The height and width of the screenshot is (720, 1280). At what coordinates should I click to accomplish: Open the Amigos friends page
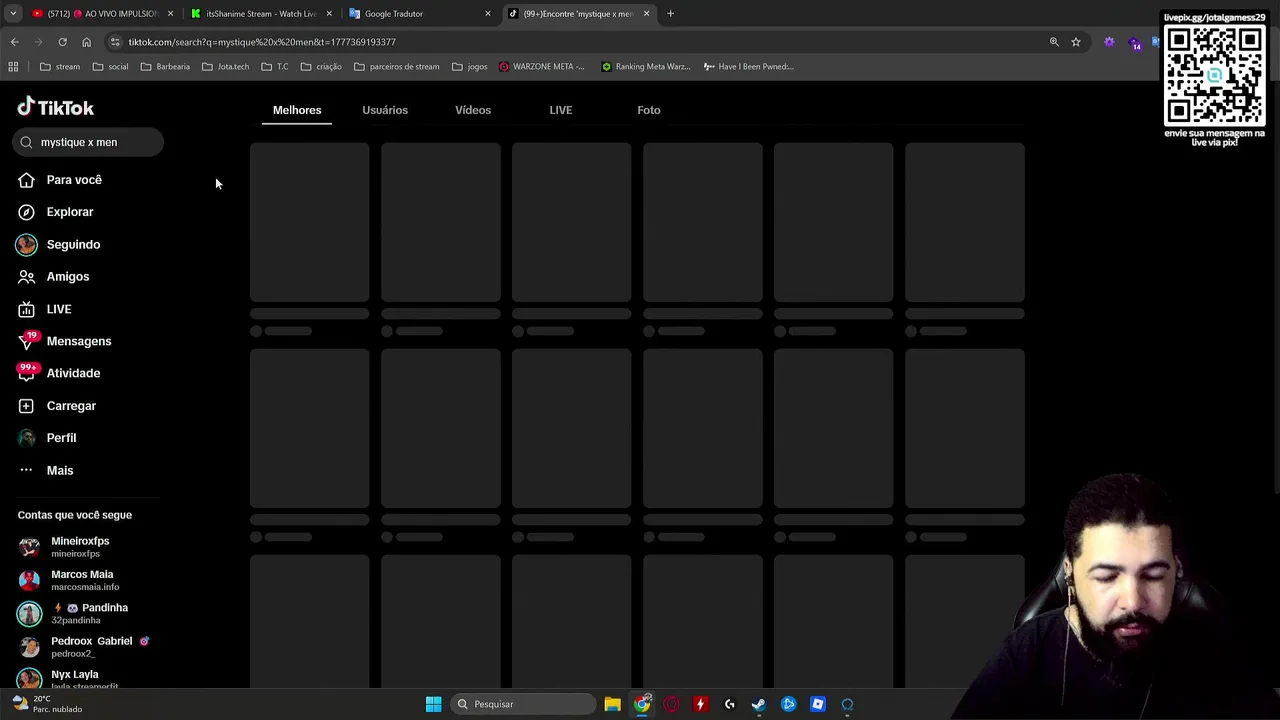point(54,277)
